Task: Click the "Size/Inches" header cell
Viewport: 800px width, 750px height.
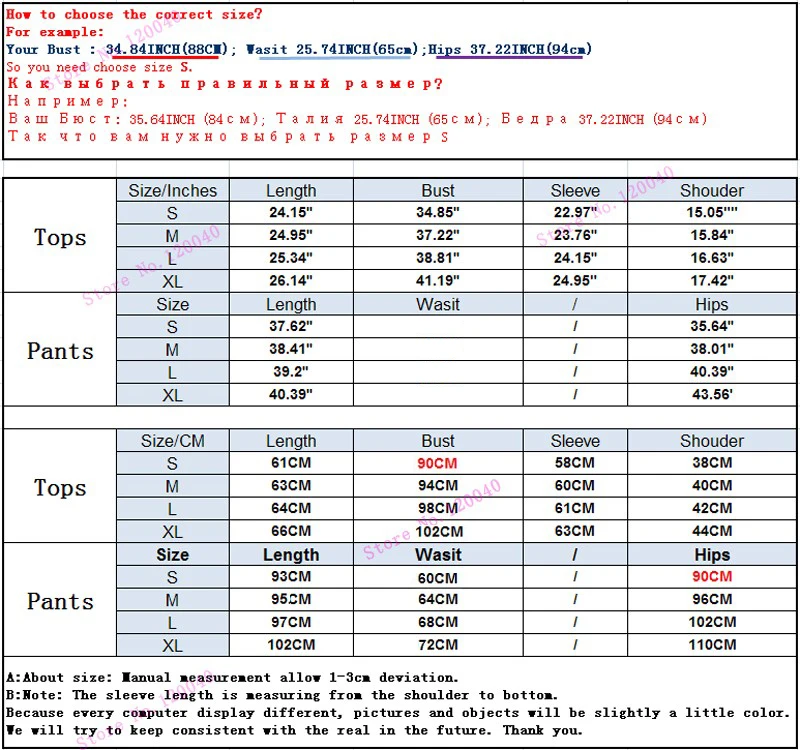Action: point(172,190)
